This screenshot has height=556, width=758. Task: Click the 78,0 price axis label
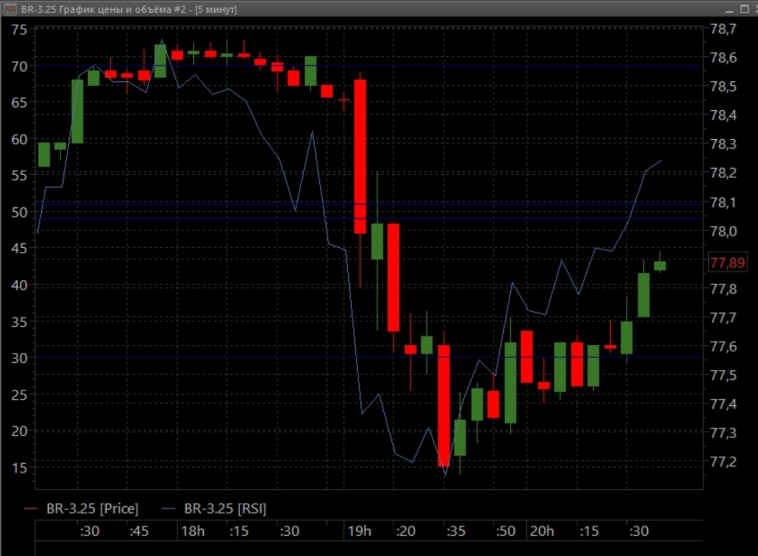pyautogui.click(x=722, y=232)
